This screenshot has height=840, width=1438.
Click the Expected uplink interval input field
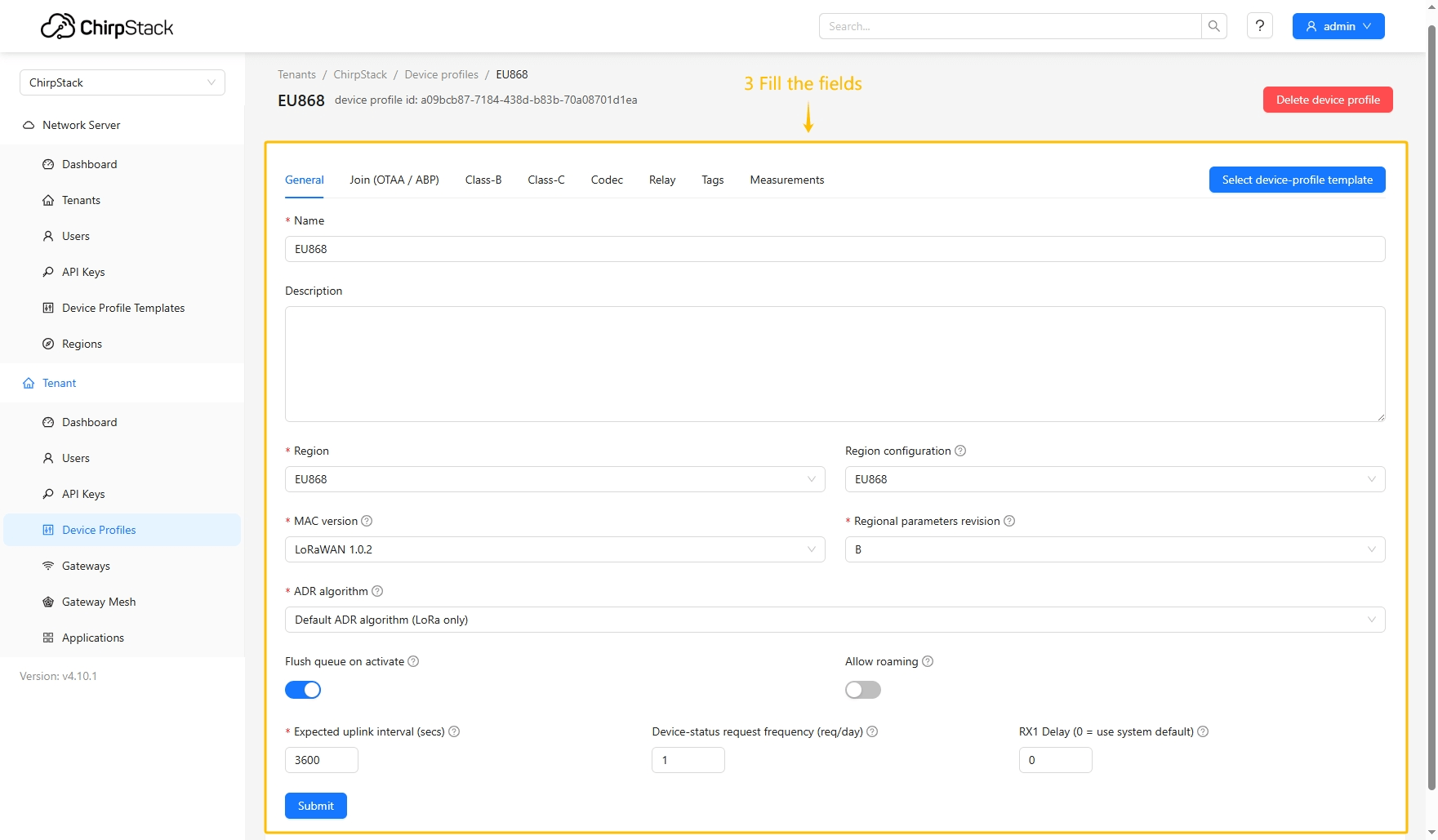pos(321,760)
